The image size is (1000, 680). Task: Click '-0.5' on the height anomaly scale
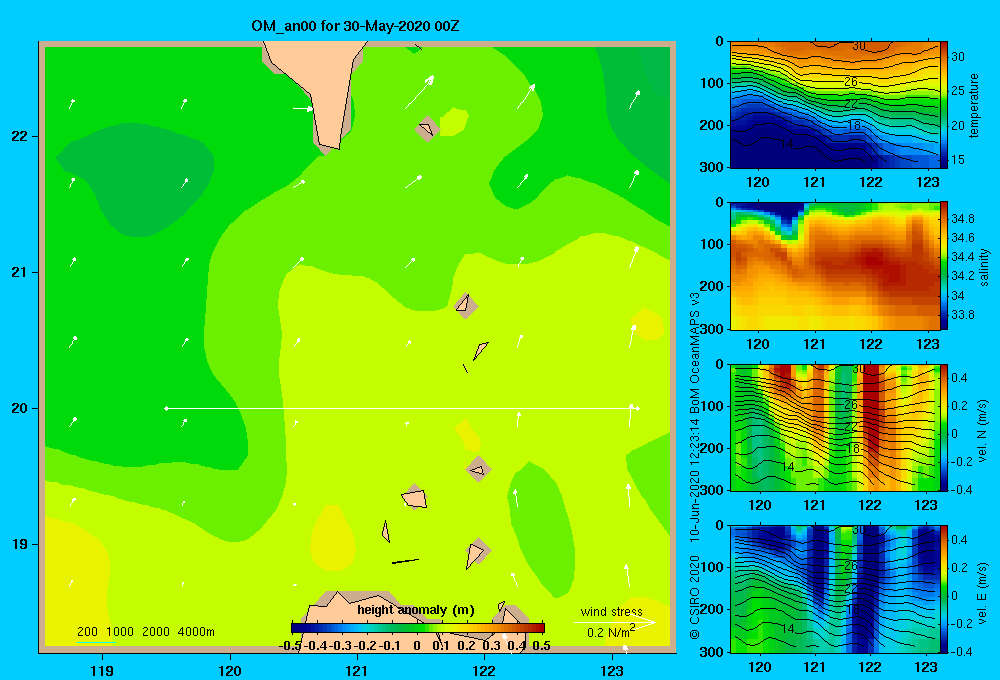click(x=291, y=646)
